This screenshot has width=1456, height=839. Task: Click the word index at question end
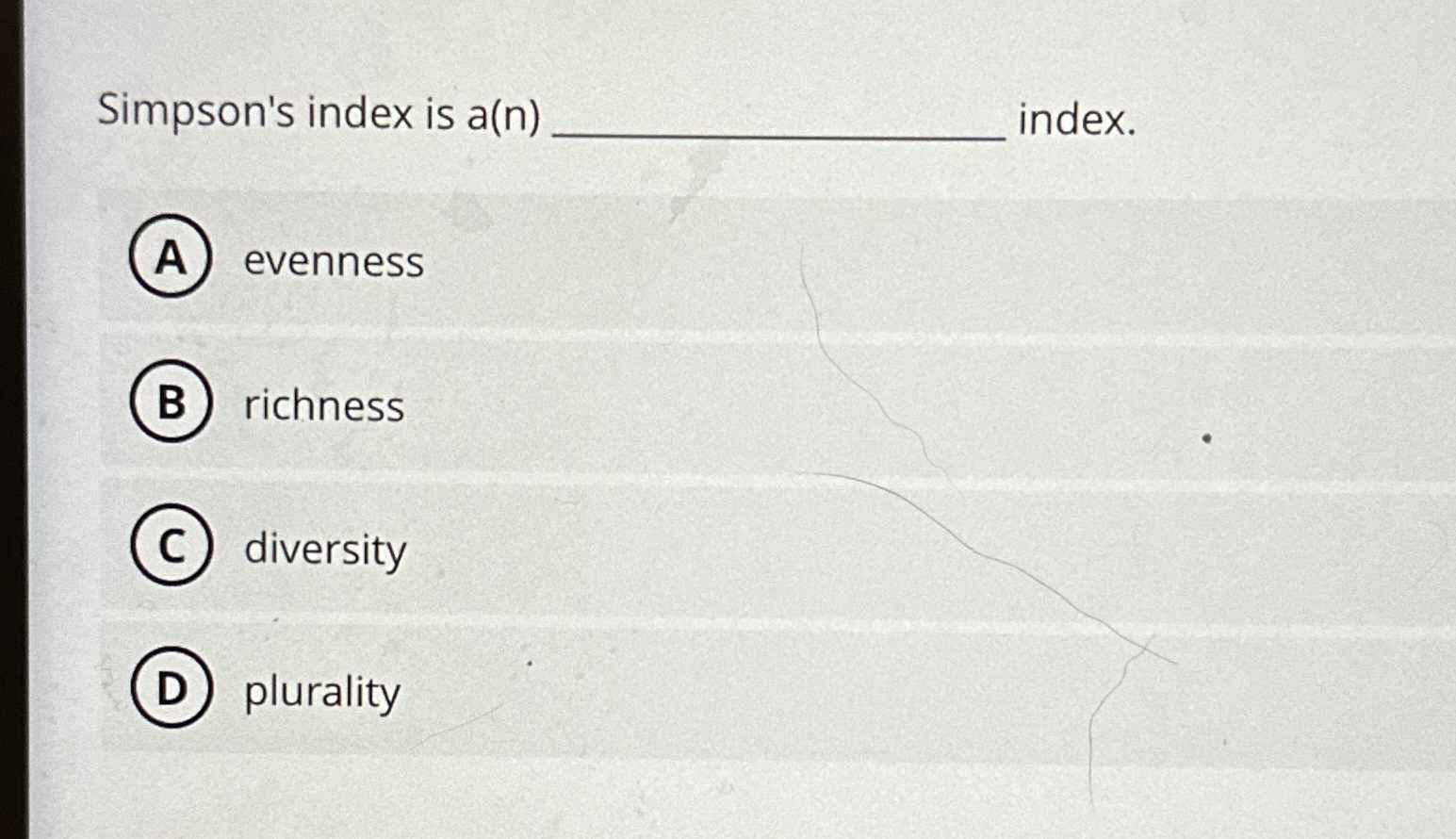[1079, 121]
